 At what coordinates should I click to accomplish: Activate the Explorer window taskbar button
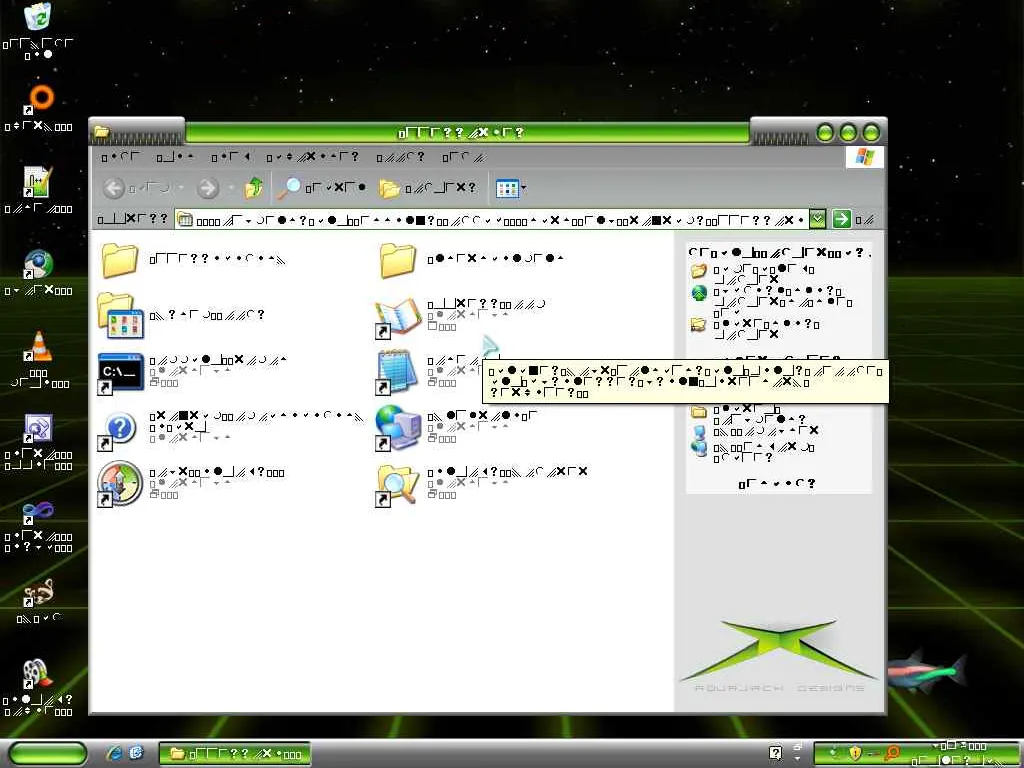235,754
